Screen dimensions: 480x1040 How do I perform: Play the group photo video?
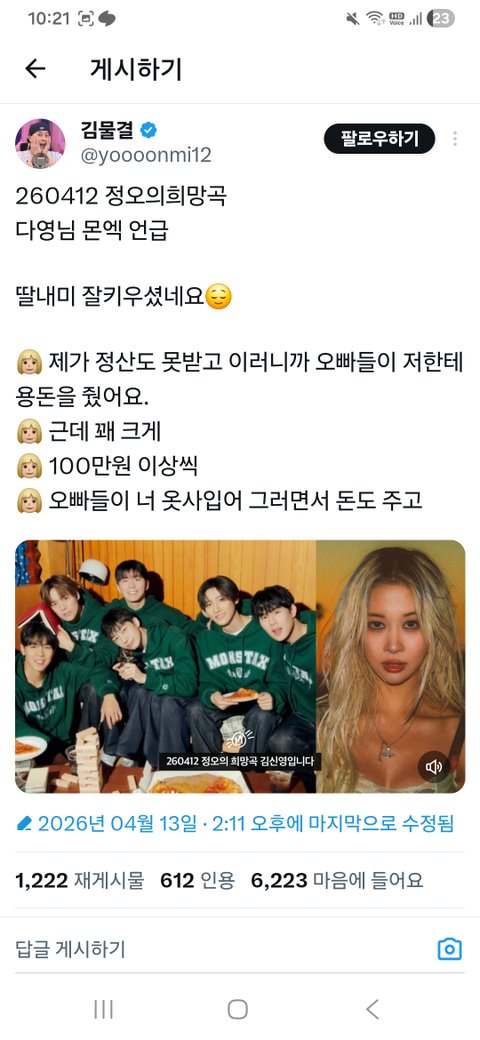click(166, 667)
